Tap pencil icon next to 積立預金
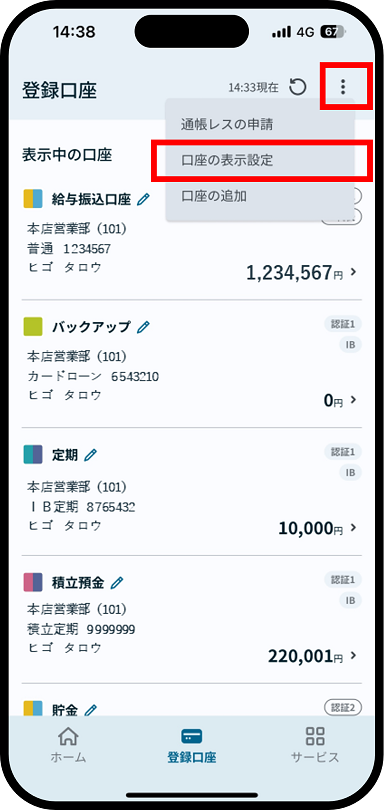This screenshot has width=384, height=810. [117, 583]
